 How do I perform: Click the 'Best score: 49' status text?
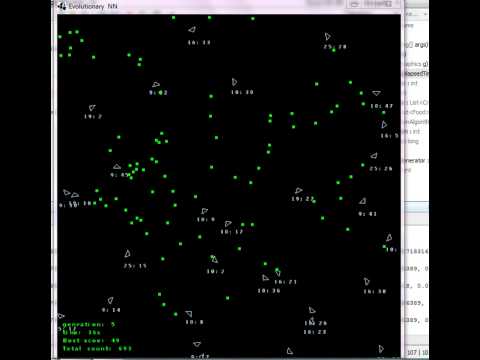[x=91, y=340]
